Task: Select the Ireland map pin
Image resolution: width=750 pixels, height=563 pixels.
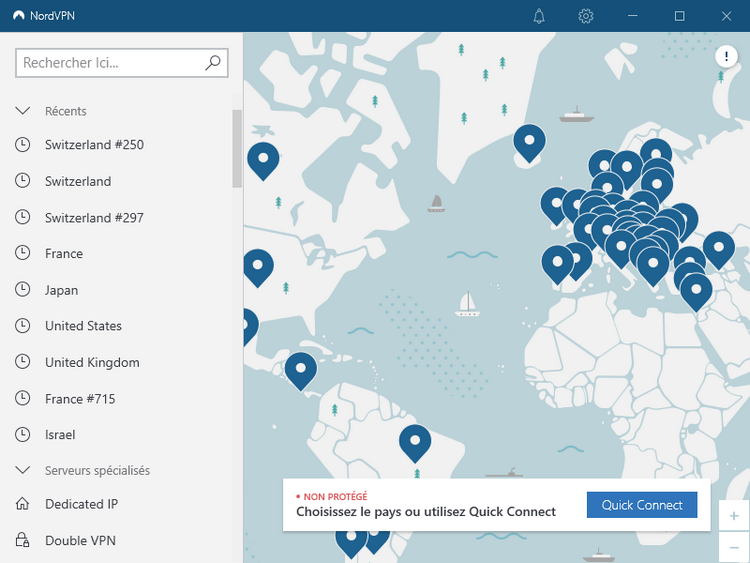Action: pyautogui.click(x=556, y=205)
